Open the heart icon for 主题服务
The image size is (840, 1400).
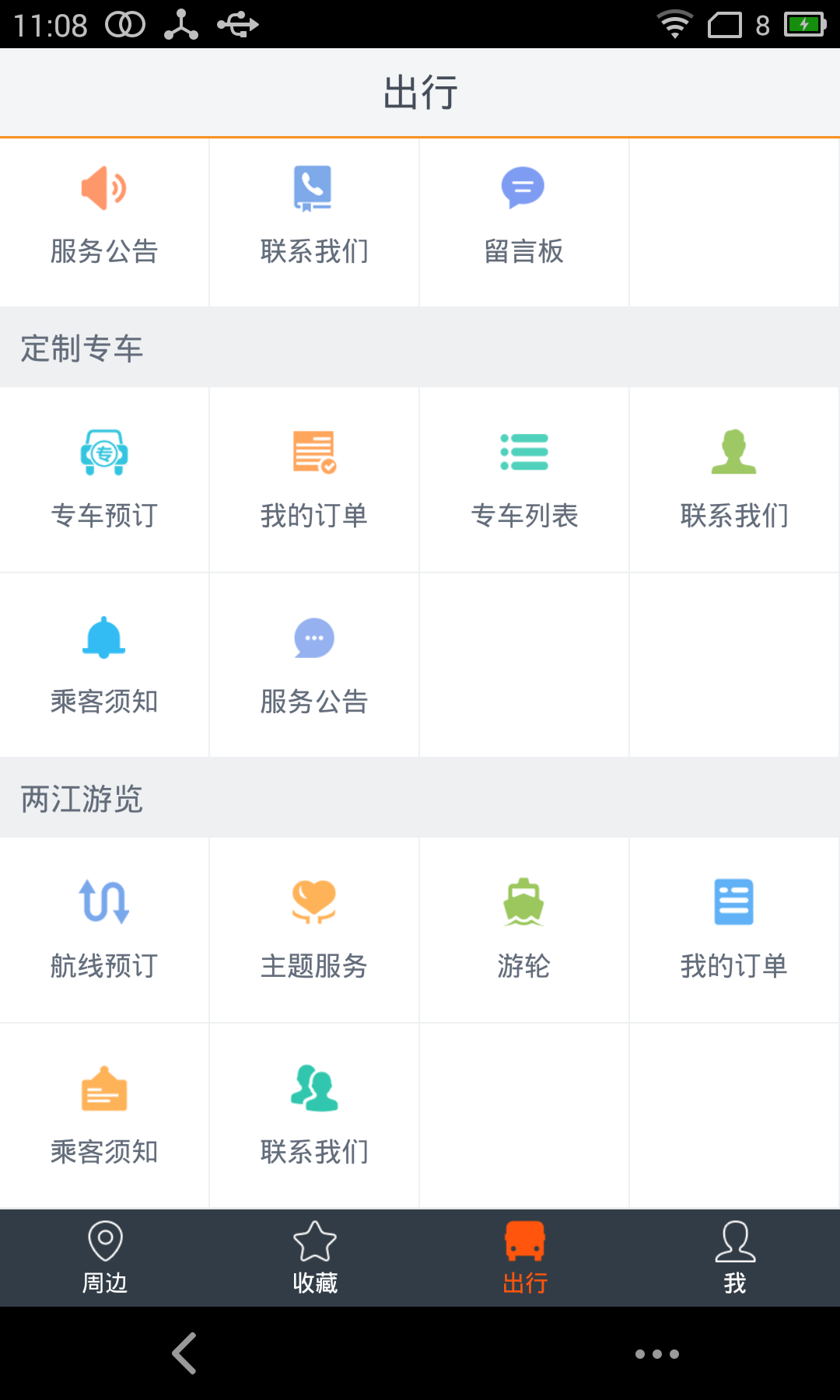click(314, 901)
